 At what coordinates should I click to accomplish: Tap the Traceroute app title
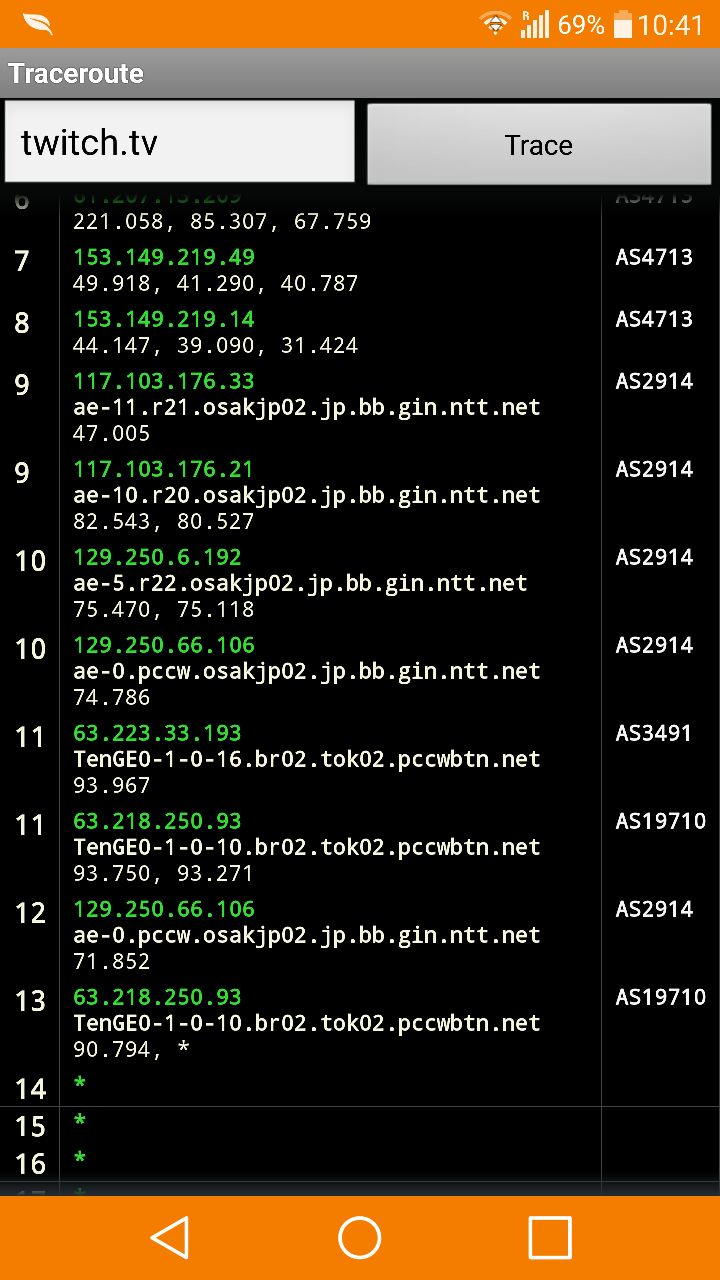76,73
